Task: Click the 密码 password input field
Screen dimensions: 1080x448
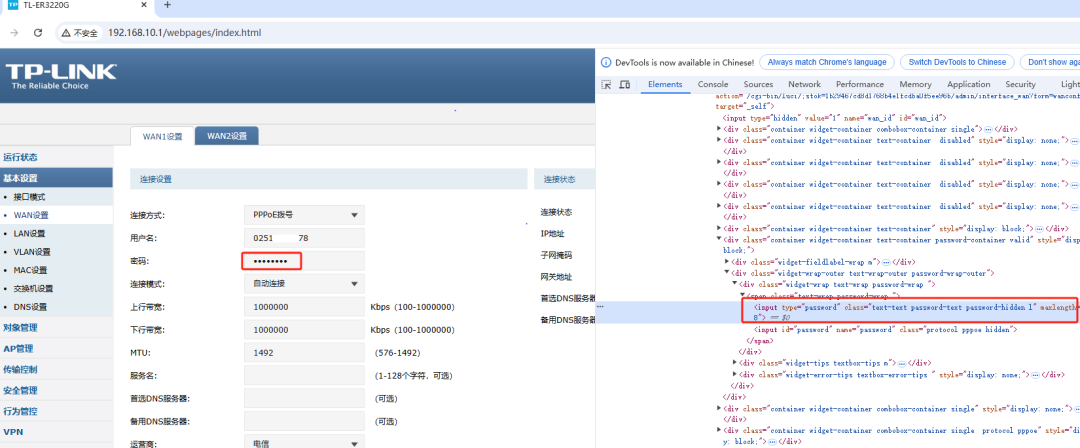Action: point(272,261)
